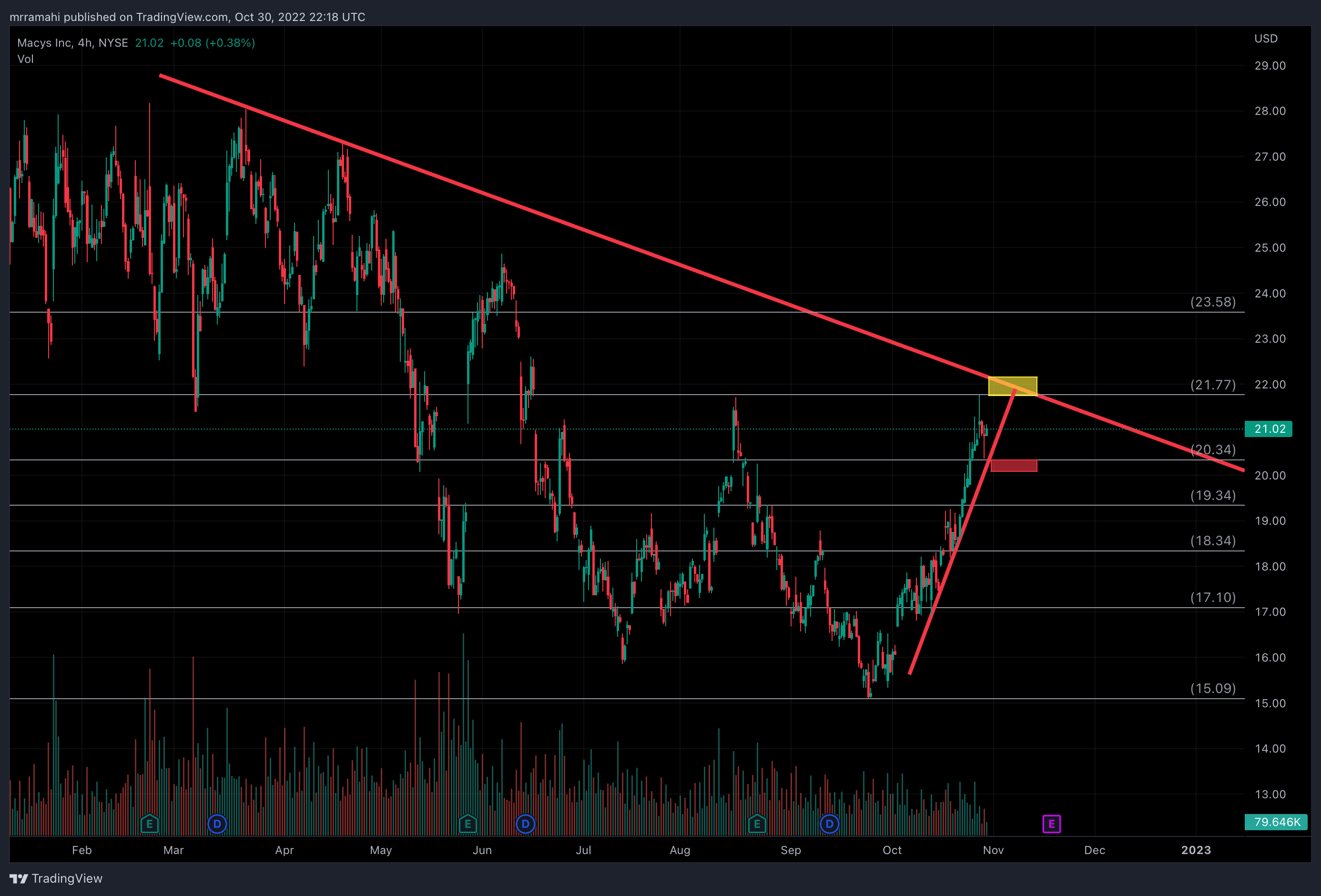Viewport: 1321px width, 896px height.
Task: Click the earnings E marker in late August
Action: pyautogui.click(x=757, y=824)
